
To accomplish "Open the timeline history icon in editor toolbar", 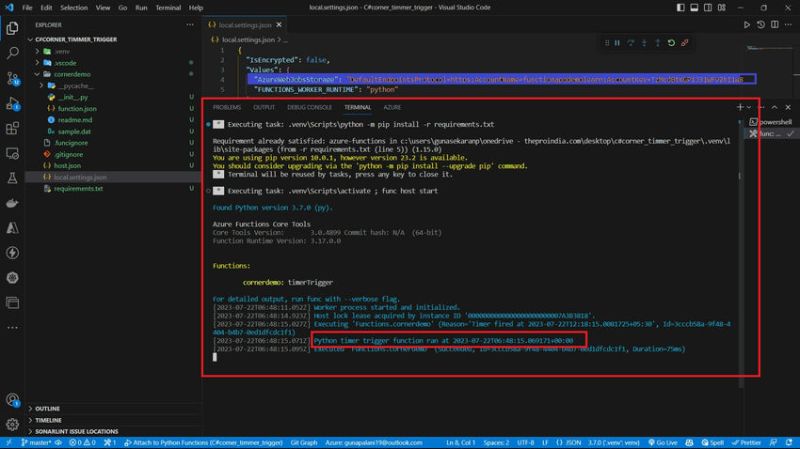I will pos(761,24).
